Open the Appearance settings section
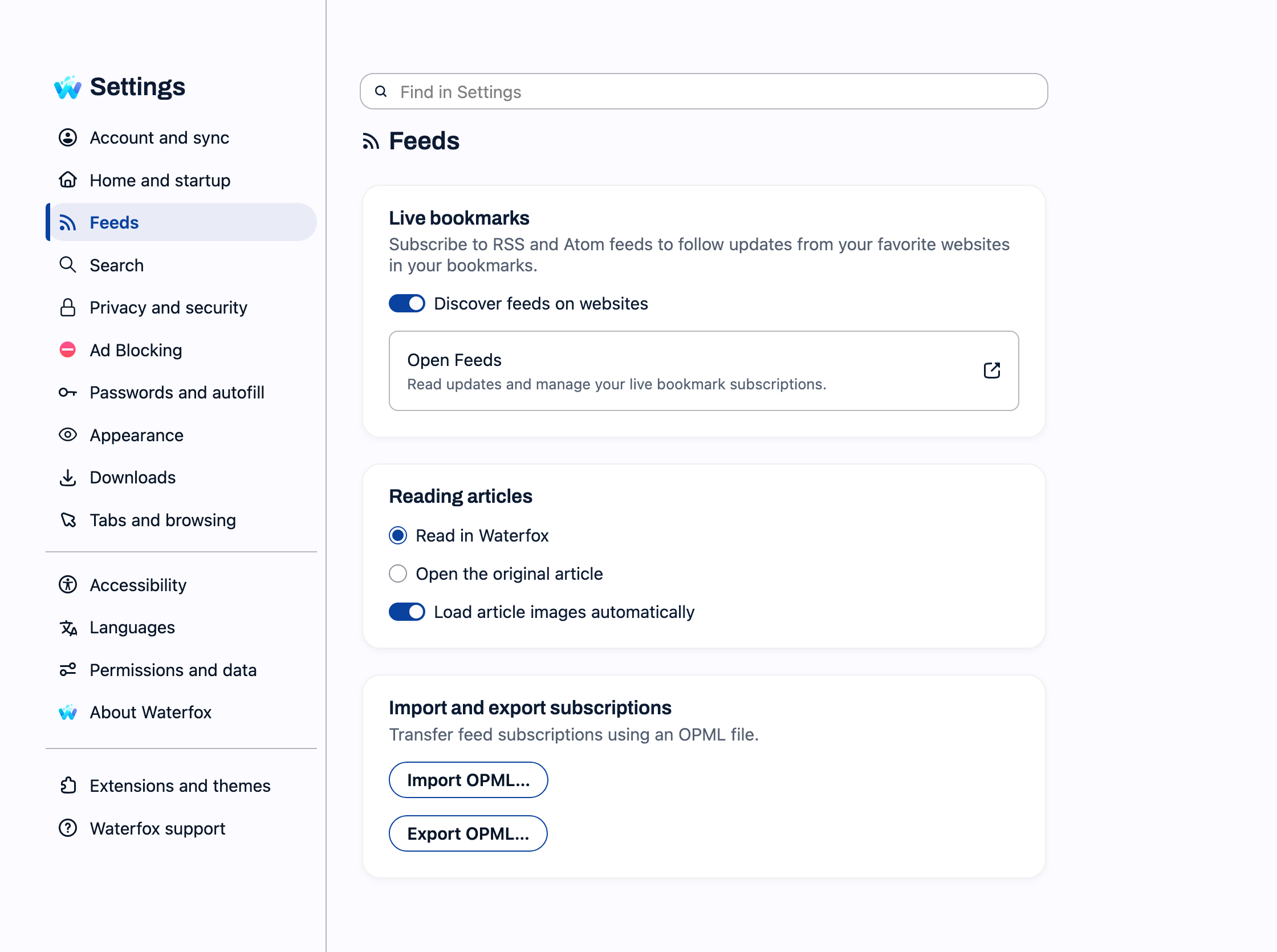The width and height of the screenshot is (1277, 952). point(181,435)
